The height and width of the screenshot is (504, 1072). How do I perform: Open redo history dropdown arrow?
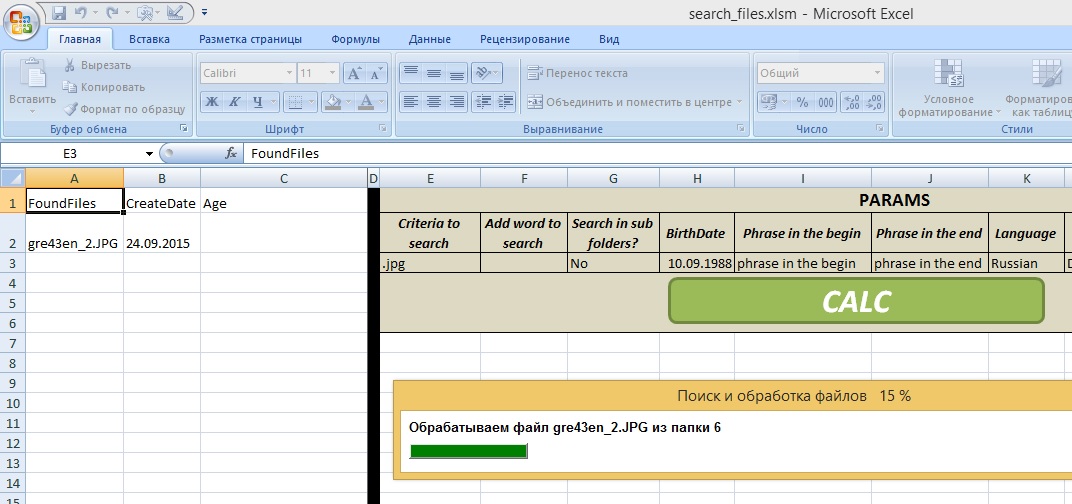click(x=126, y=12)
